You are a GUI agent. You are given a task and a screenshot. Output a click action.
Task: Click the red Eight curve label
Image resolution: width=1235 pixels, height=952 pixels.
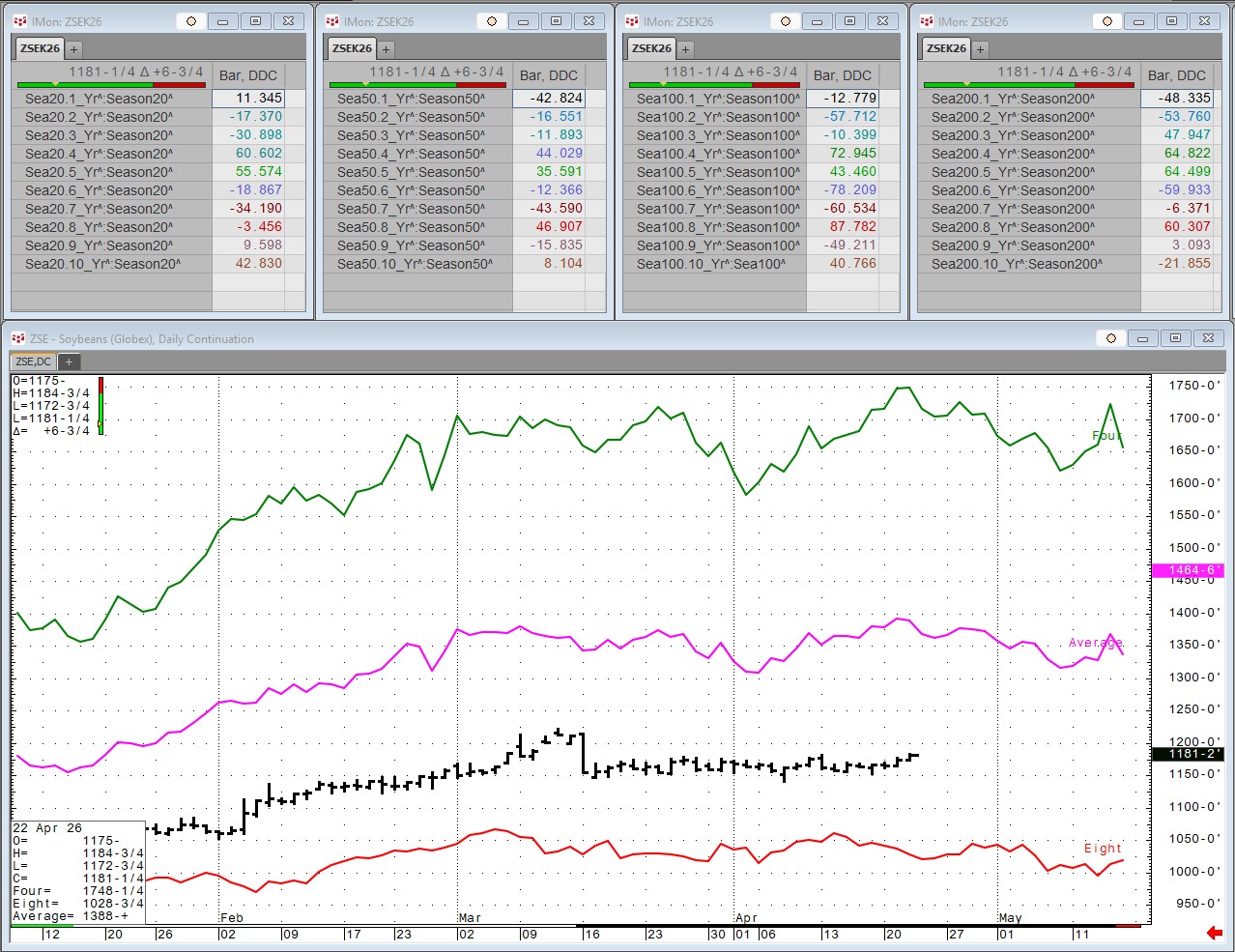tap(1102, 849)
